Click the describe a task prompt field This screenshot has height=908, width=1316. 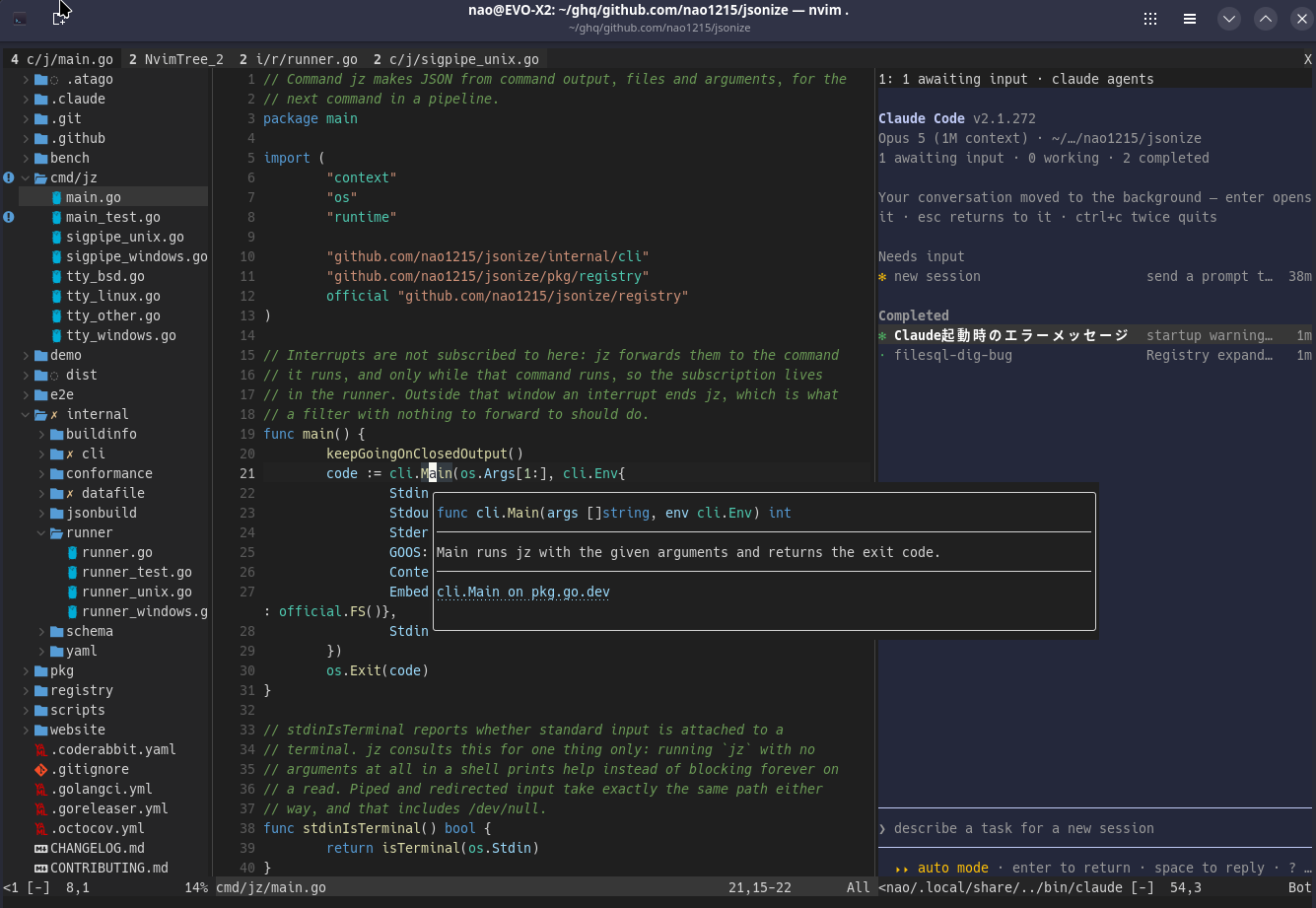(1095, 828)
